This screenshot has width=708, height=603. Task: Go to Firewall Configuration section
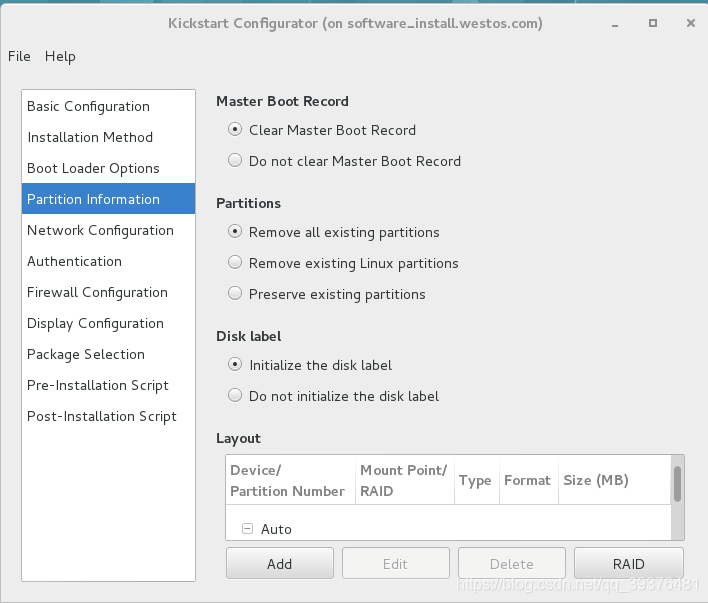pyautogui.click(x=108, y=292)
